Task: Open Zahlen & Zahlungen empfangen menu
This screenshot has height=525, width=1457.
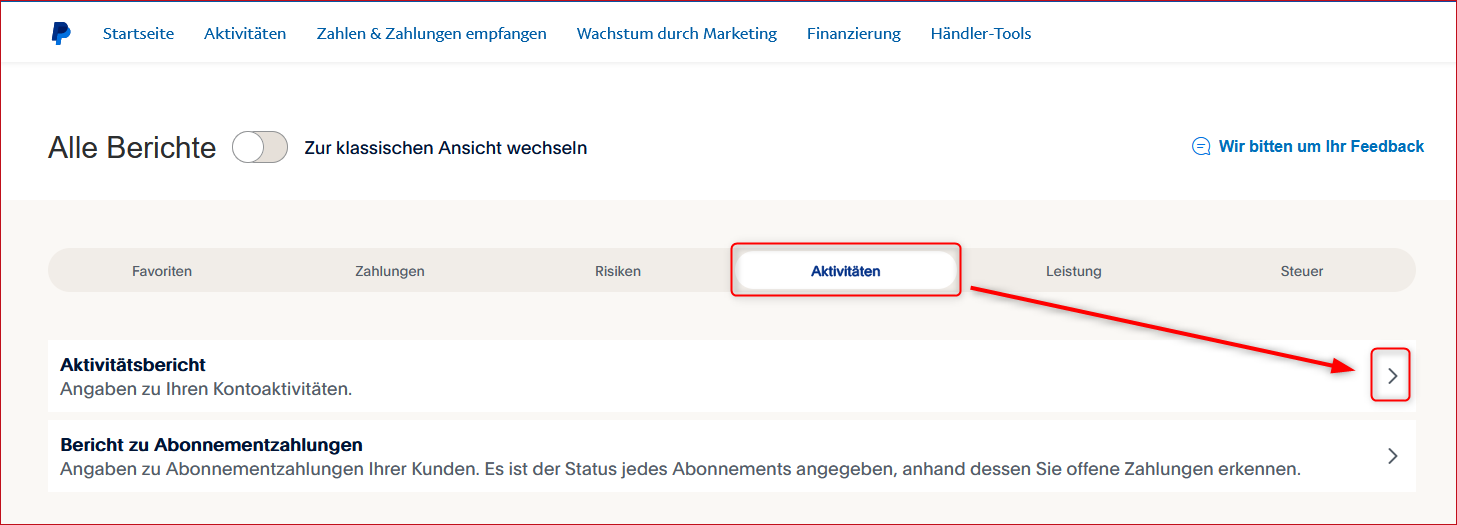Action: click(432, 34)
